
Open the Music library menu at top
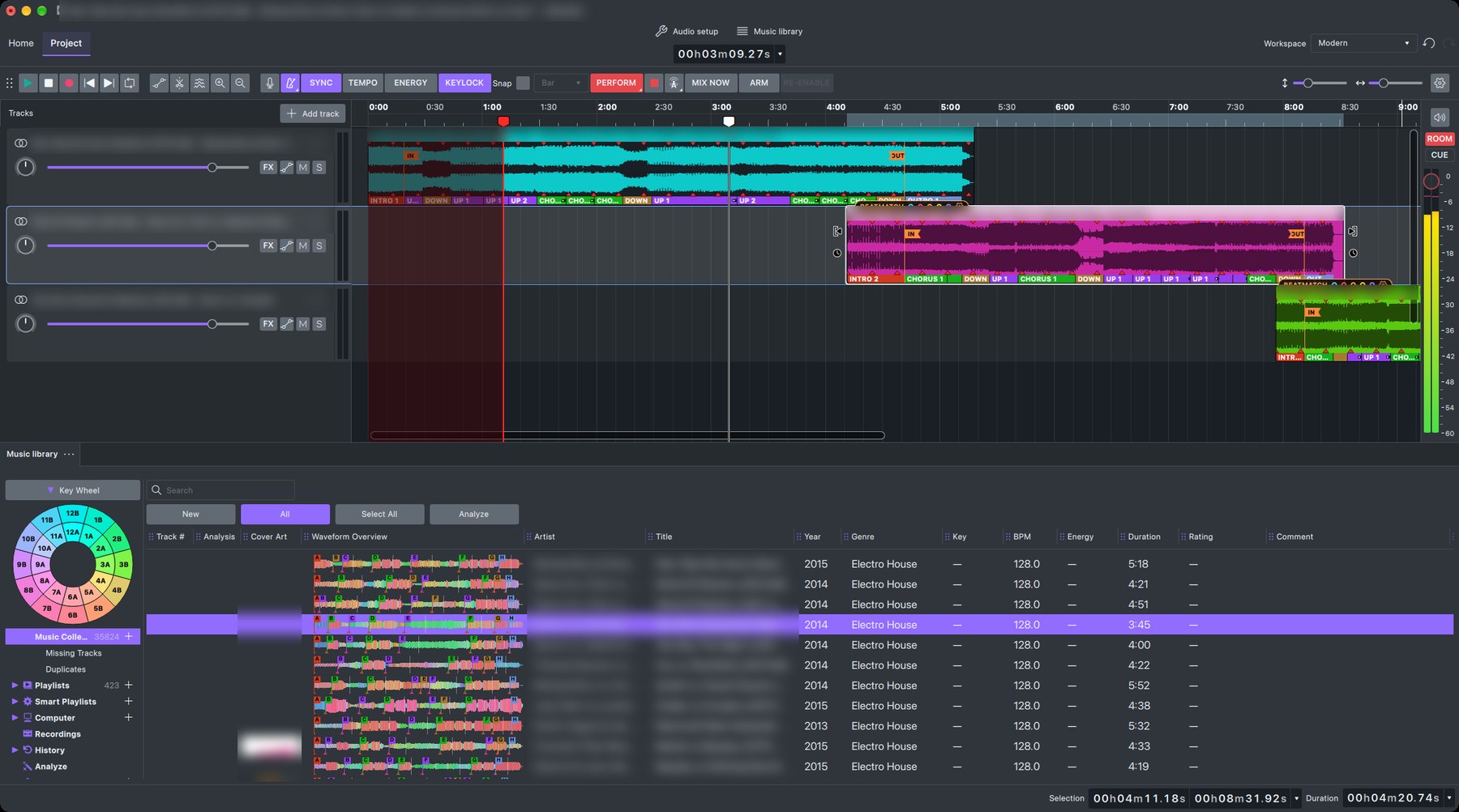(x=769, y=32)
